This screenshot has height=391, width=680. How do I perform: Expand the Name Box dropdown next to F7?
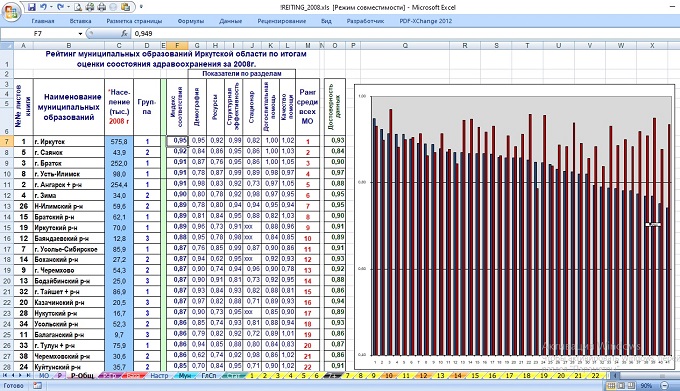point(80,33)
